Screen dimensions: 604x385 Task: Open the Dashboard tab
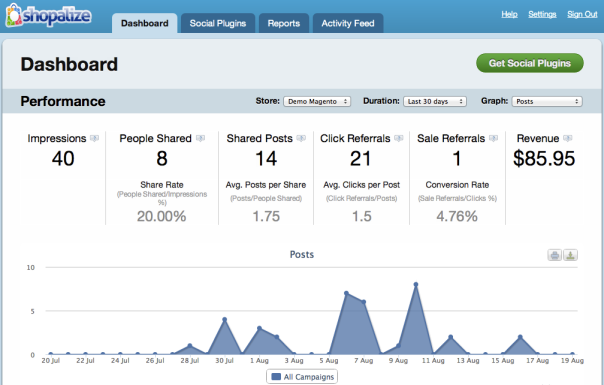coord(144,24)
